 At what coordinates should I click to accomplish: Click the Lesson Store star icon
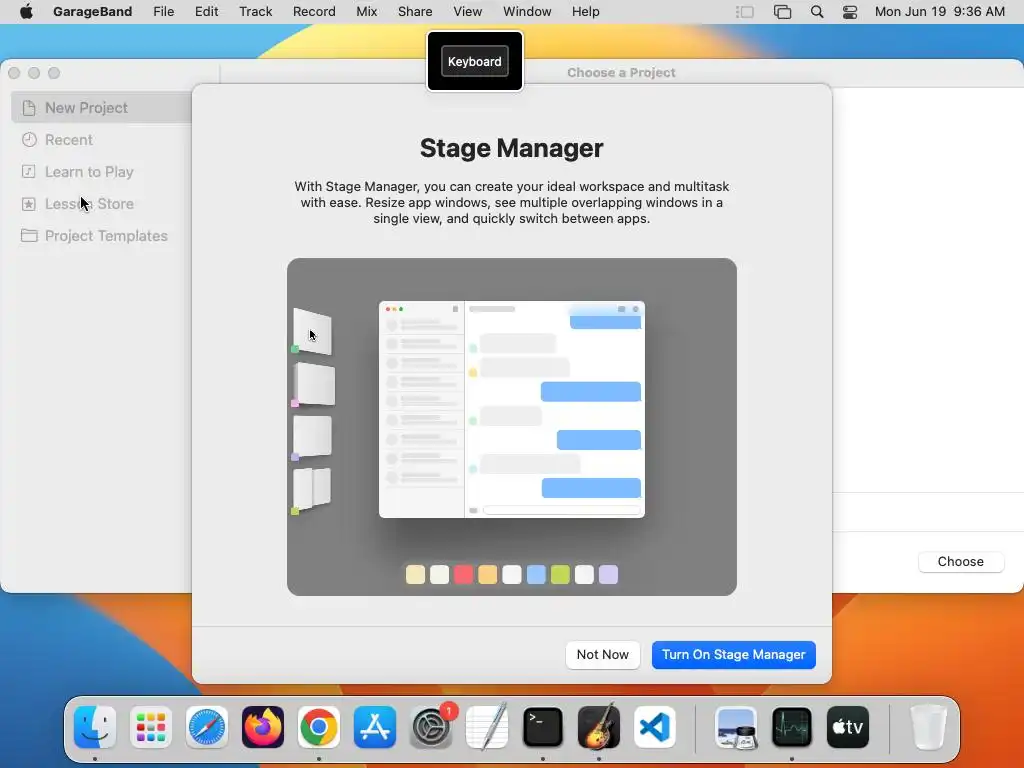click(x=29, y=204)
